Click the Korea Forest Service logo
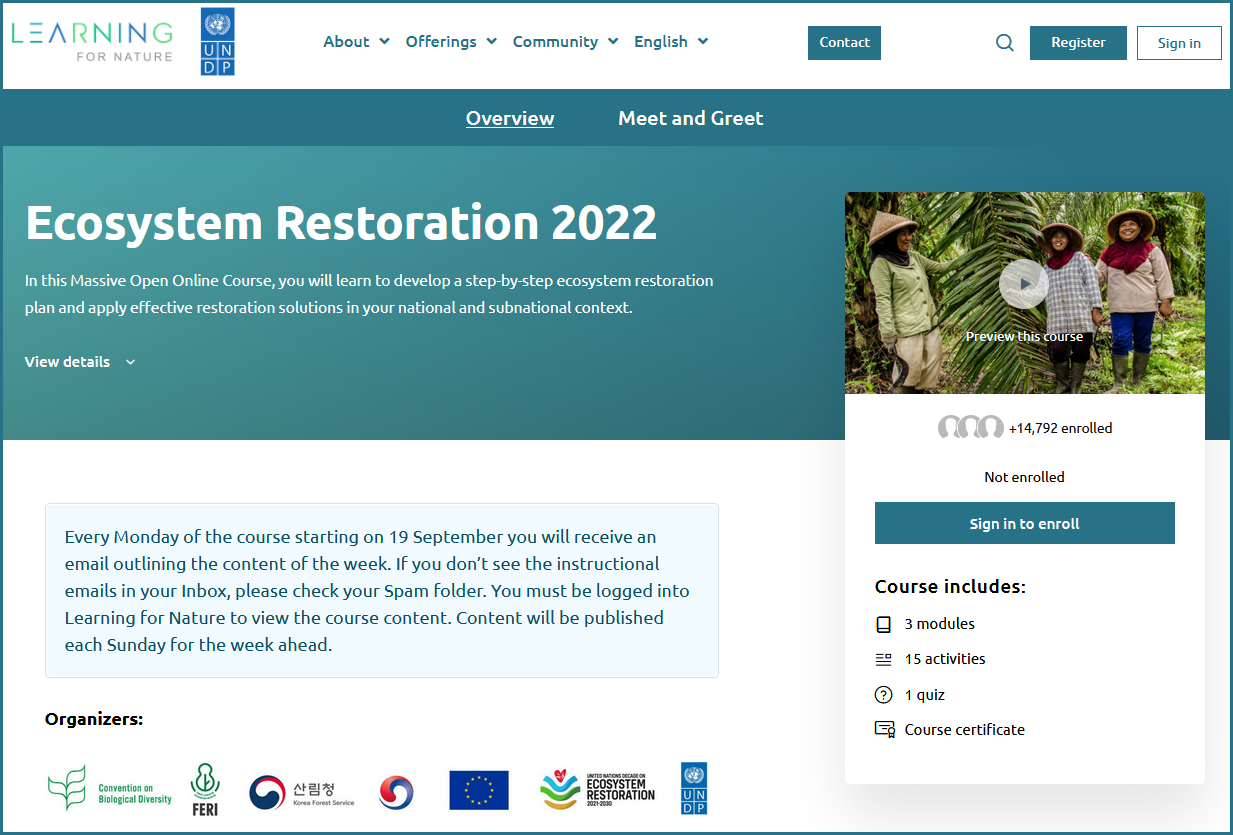Viewport: 1233px width, 835px height. pos(302,793)
